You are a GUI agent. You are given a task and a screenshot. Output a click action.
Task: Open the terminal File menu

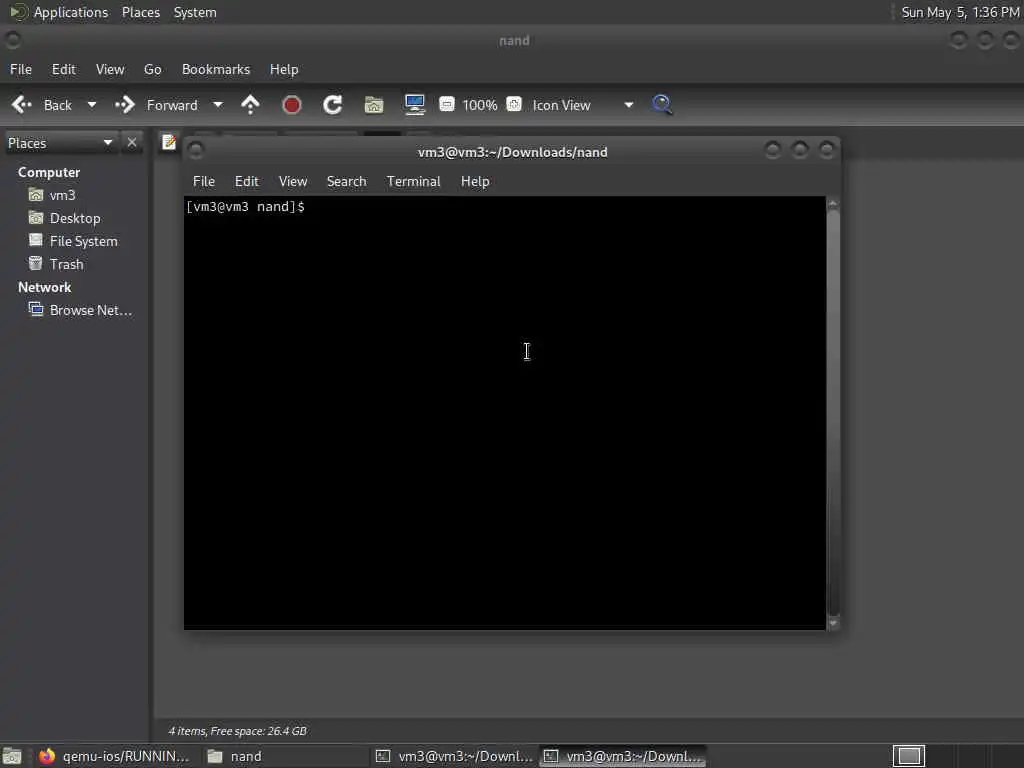coord(204,182)
